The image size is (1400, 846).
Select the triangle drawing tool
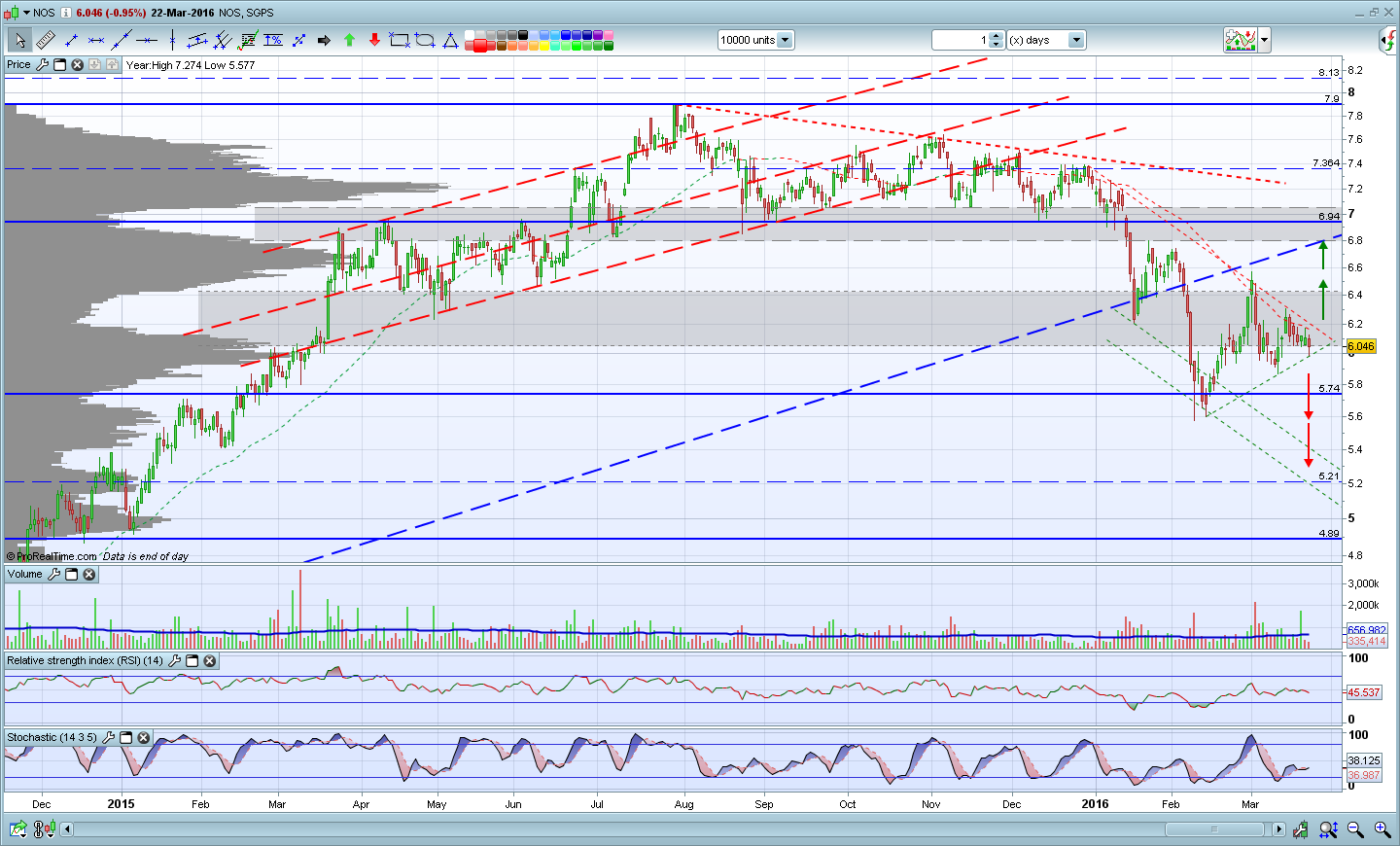click(450, 40)
